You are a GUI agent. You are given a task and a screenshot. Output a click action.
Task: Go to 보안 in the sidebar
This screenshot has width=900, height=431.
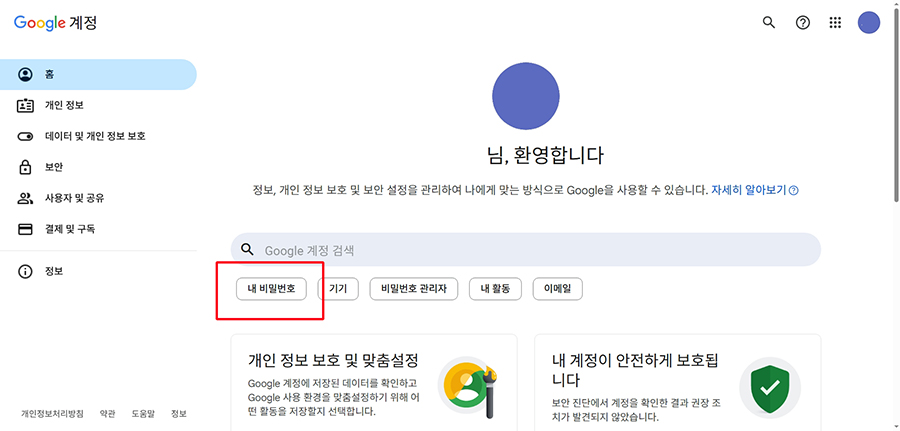[x=98, y=168]
